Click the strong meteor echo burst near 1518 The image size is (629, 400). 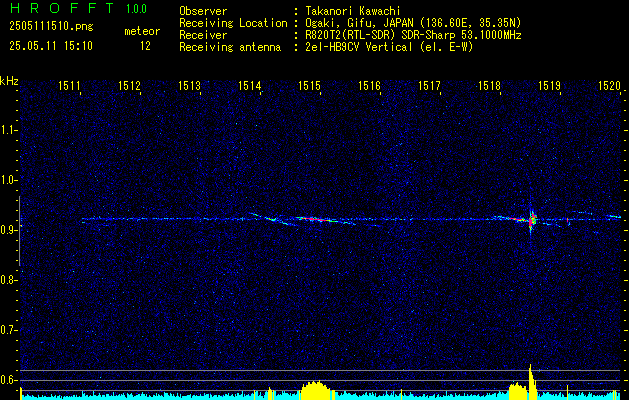(532, 220)
